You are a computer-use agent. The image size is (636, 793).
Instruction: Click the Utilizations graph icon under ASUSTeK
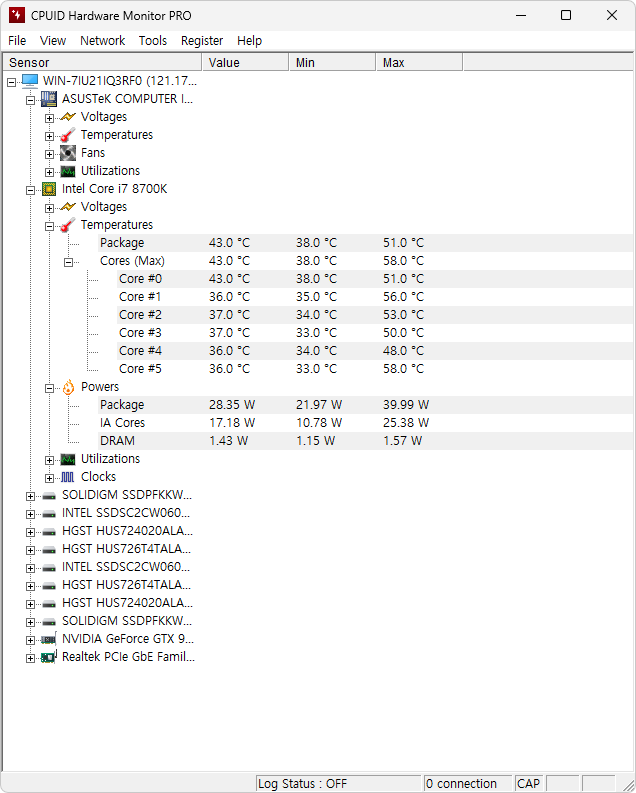tap(68, 171)
